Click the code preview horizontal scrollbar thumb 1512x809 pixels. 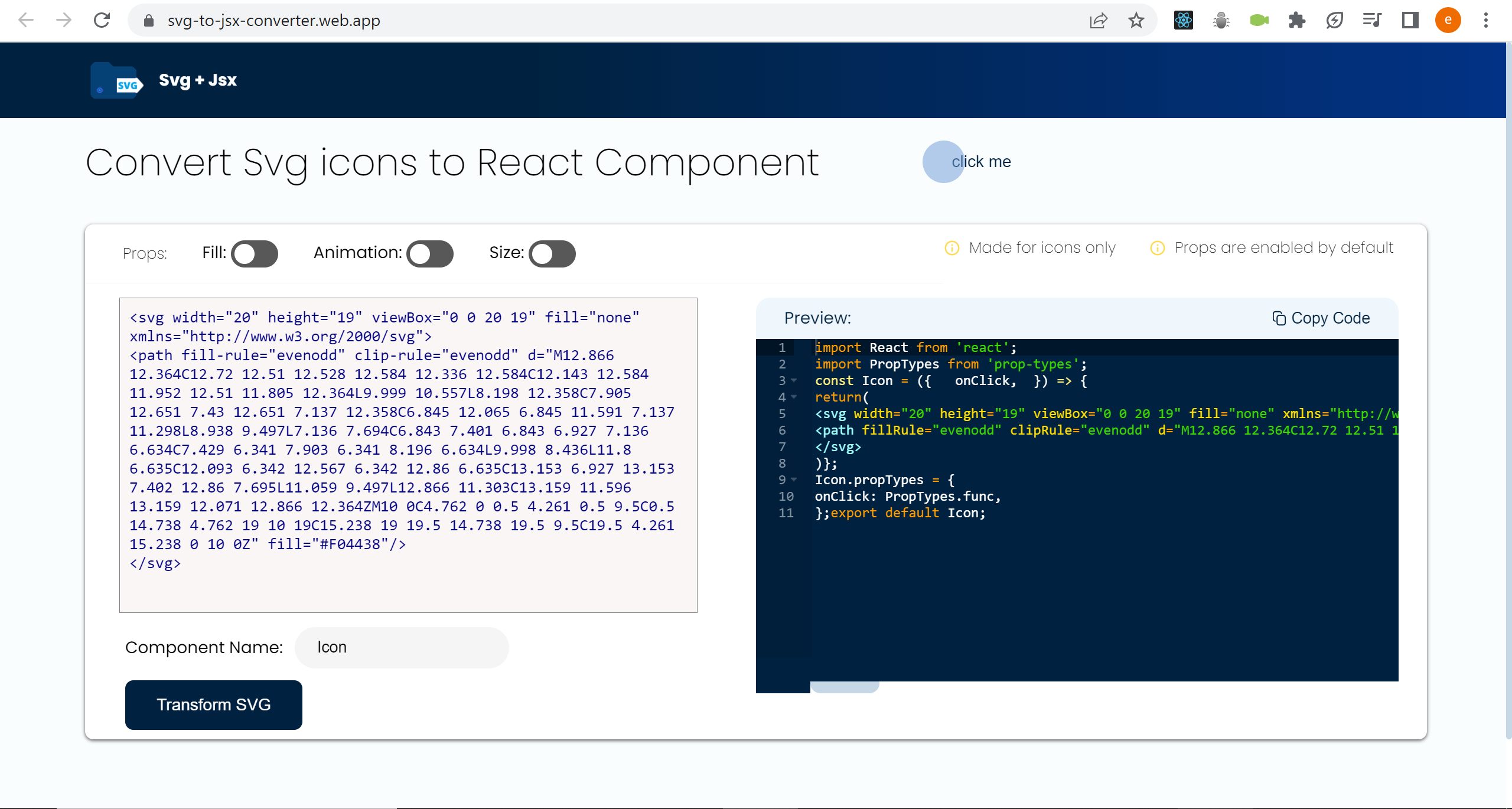click(845, 686)
